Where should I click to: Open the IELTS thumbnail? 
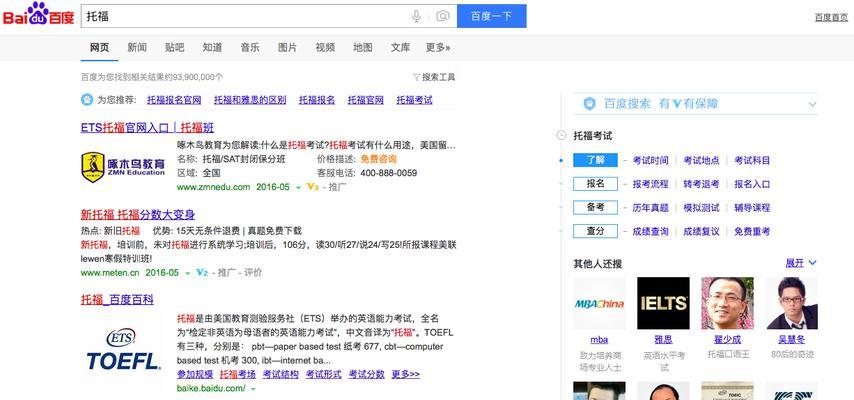click(x=663, y=303)
